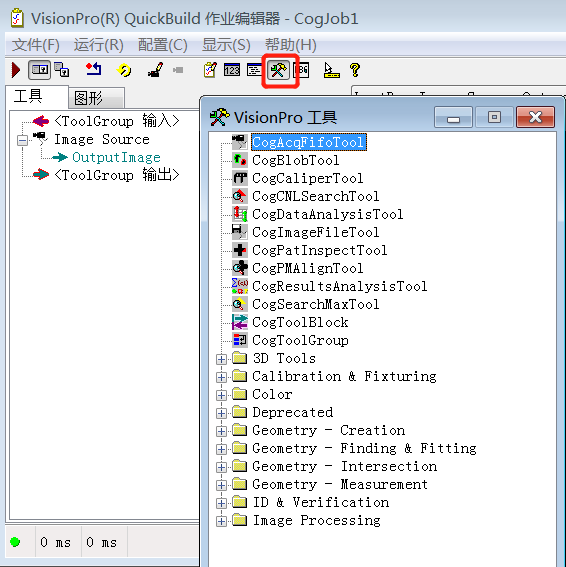Minimize the VisionPro 工具 window
Viewport: 566px width, 567px height.
click(453, 117)
